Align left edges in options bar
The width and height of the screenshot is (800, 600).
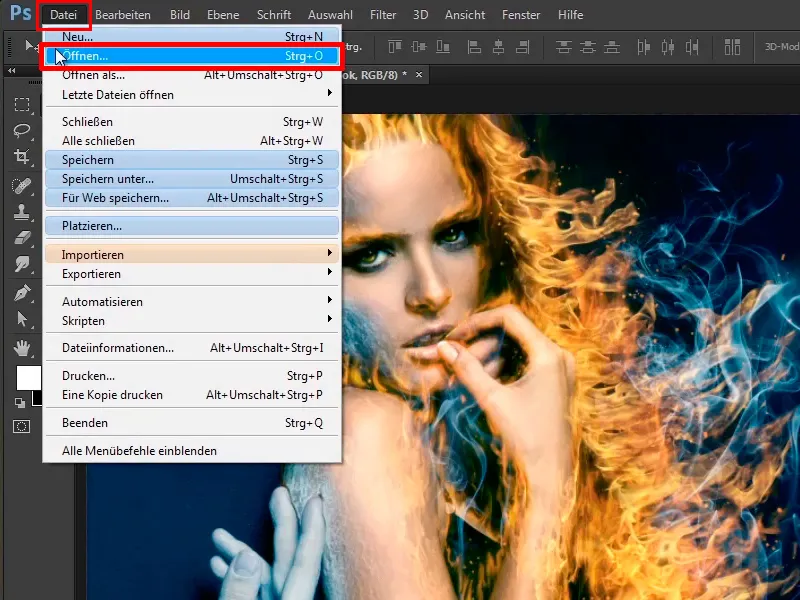coord(474,47)
